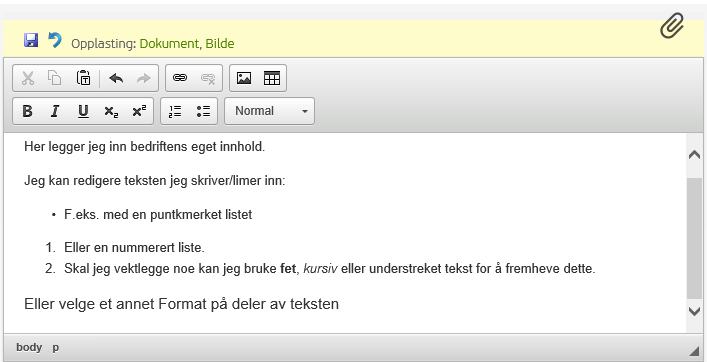The height and width of the screenshot is (362, 707).
Task: Click the italic word 'kursiv'
Action: tap(320, 269)
